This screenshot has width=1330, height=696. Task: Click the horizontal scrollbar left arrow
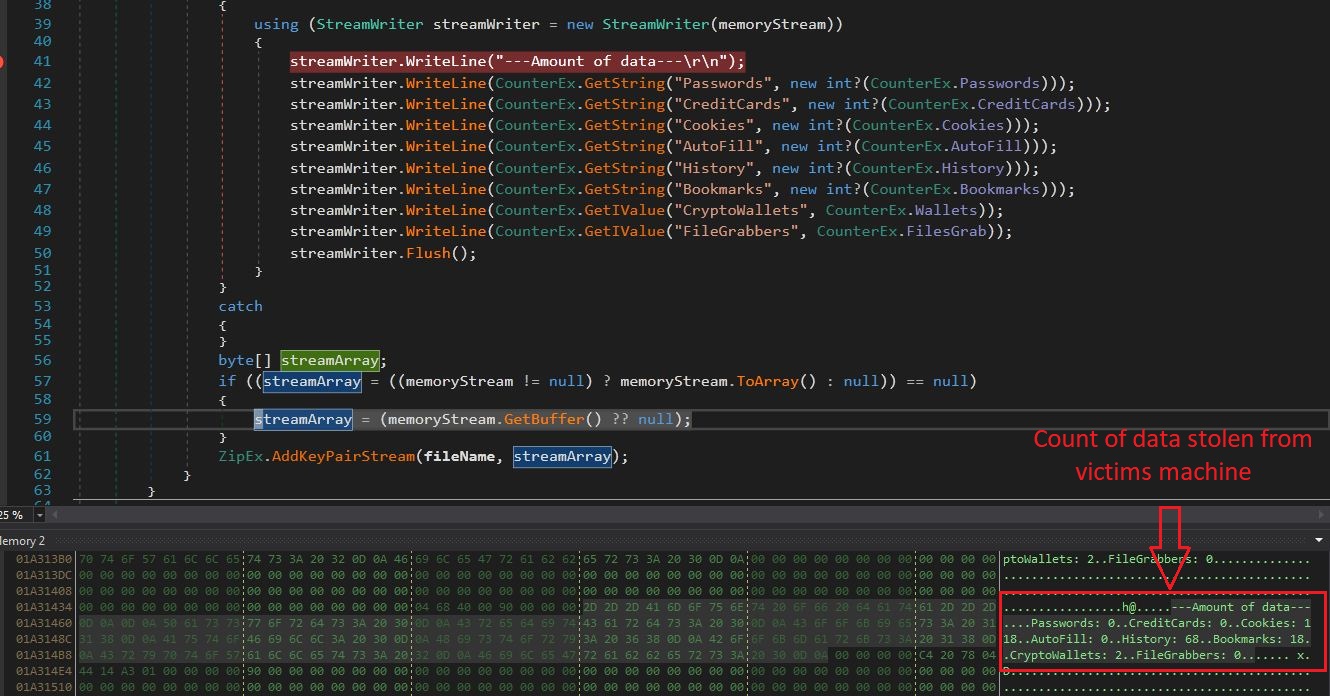click(x=56, y=515)
